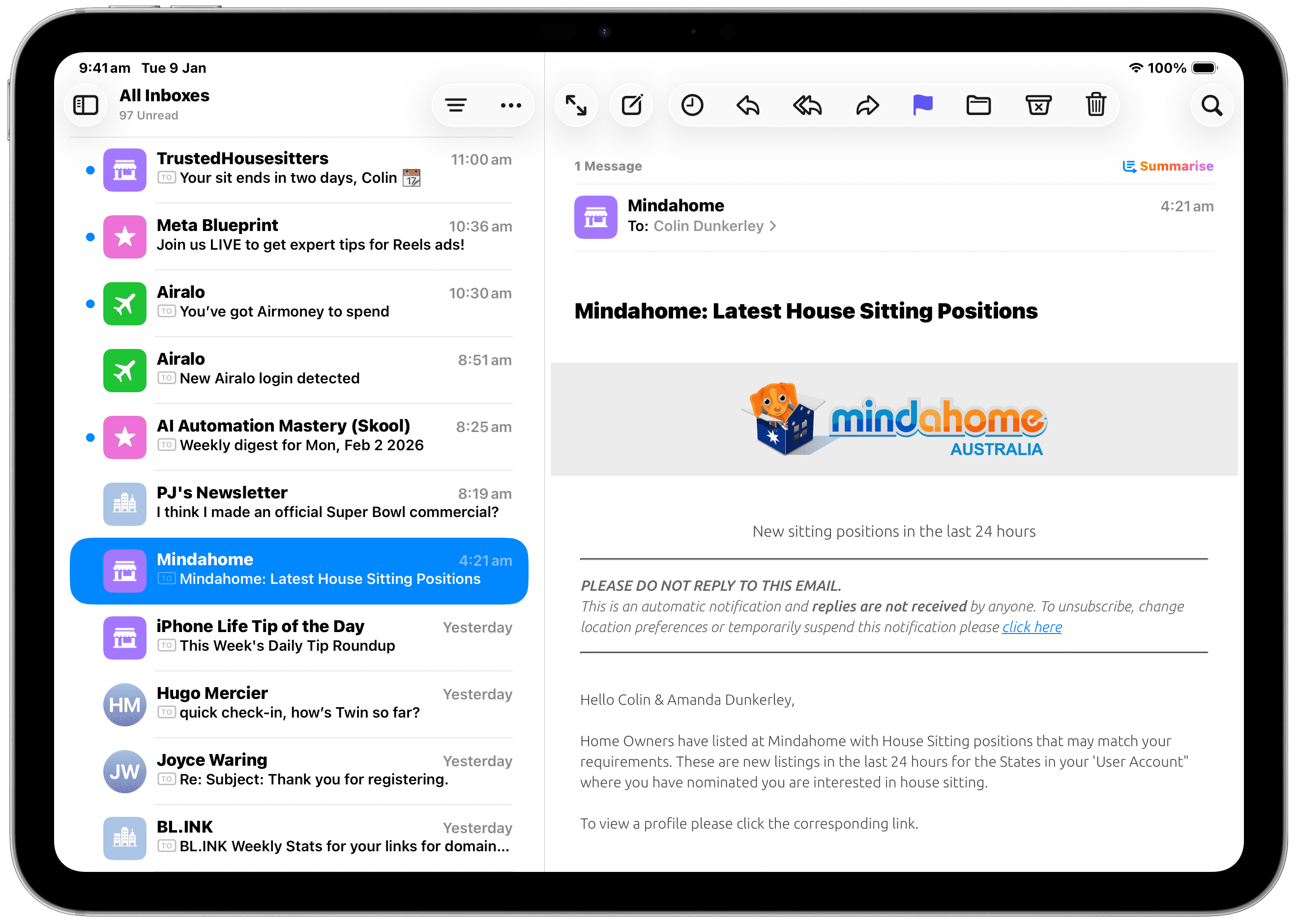Select Hugo Mercier's quick check-in email
This screenshot has width=1298, height=924.
pyautogui.click(x=307, y=704)
